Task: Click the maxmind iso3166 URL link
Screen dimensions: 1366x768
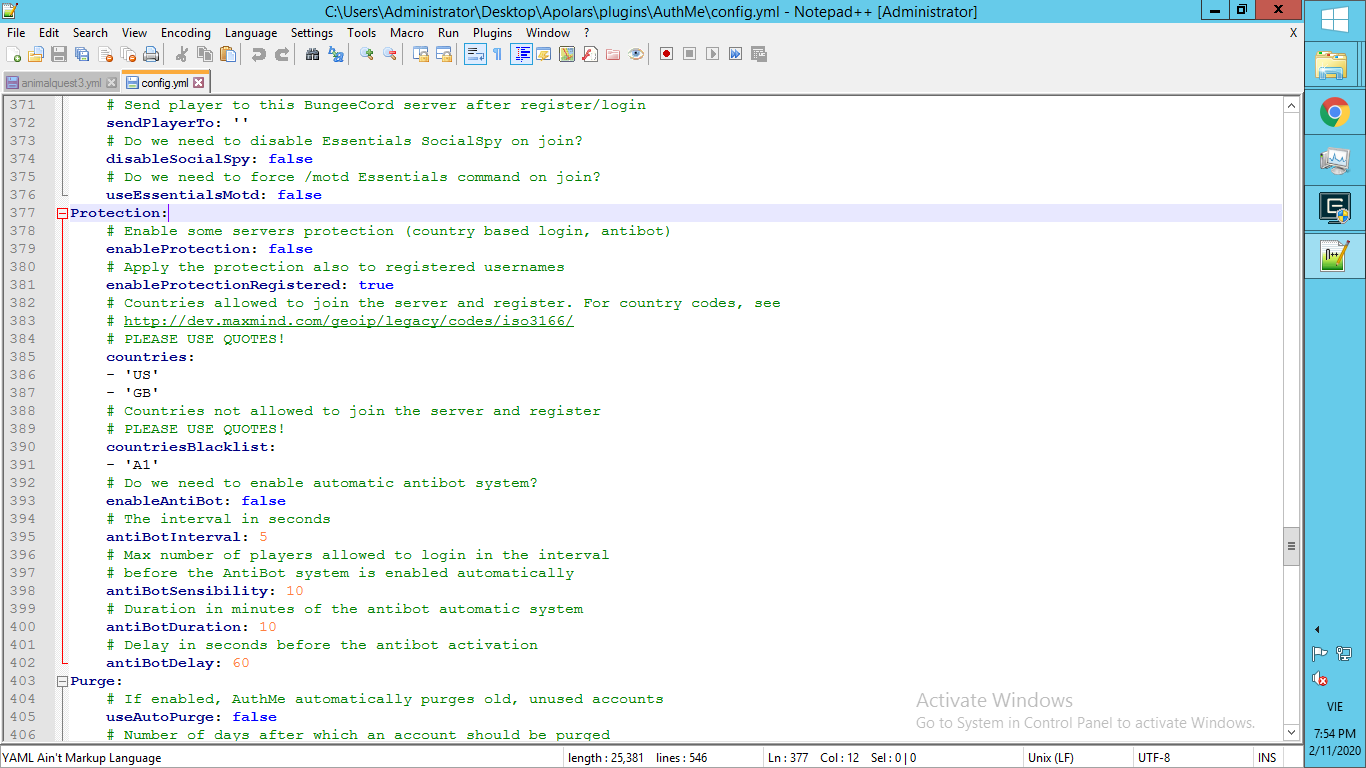Action: click(348, 321)
